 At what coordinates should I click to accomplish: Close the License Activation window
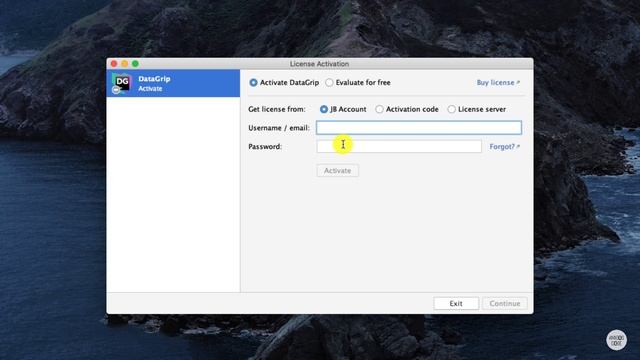click(x=114, y=64)
